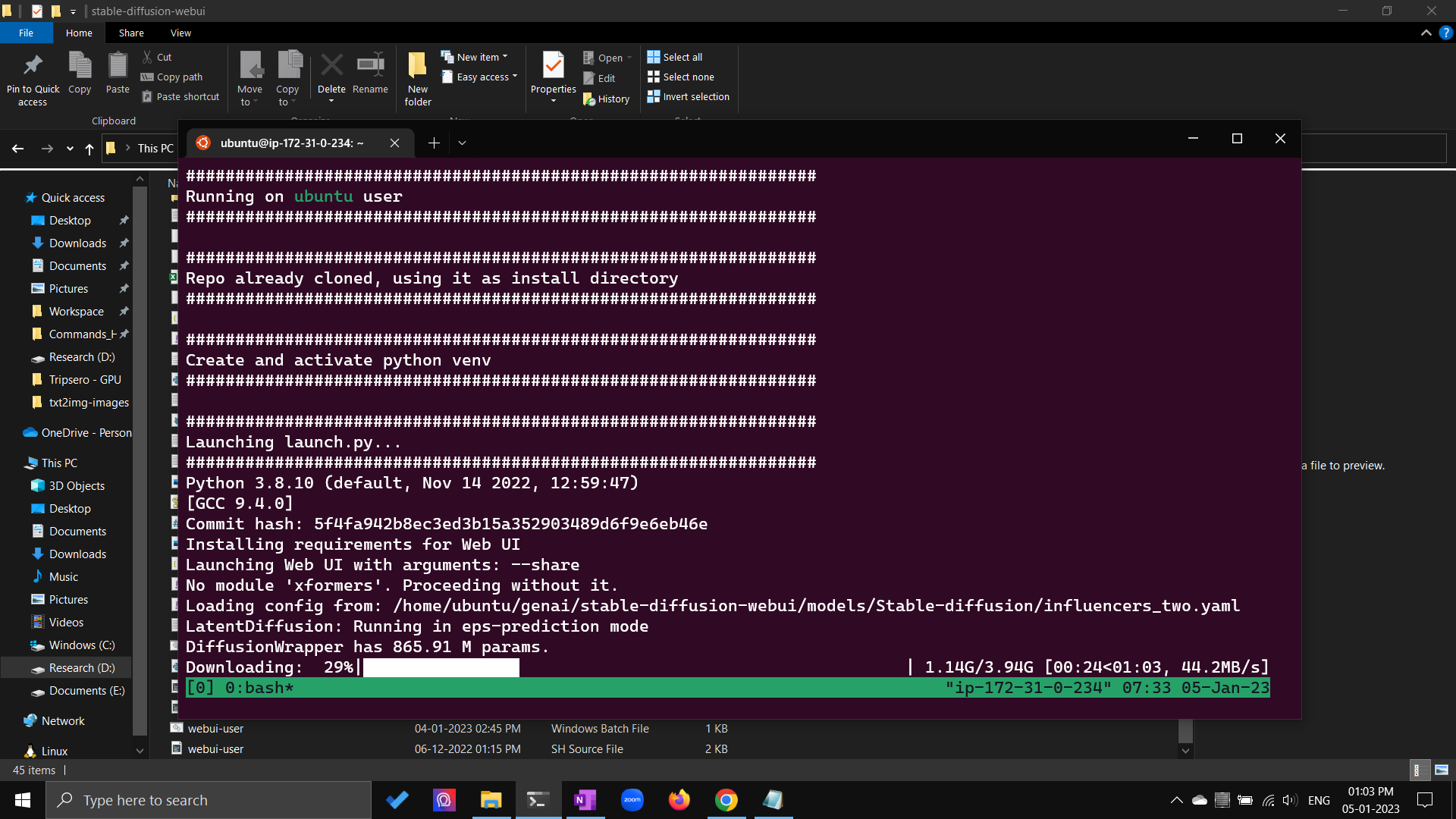
Task: Click Invert selection command
Action: click(x=689, y=96)
